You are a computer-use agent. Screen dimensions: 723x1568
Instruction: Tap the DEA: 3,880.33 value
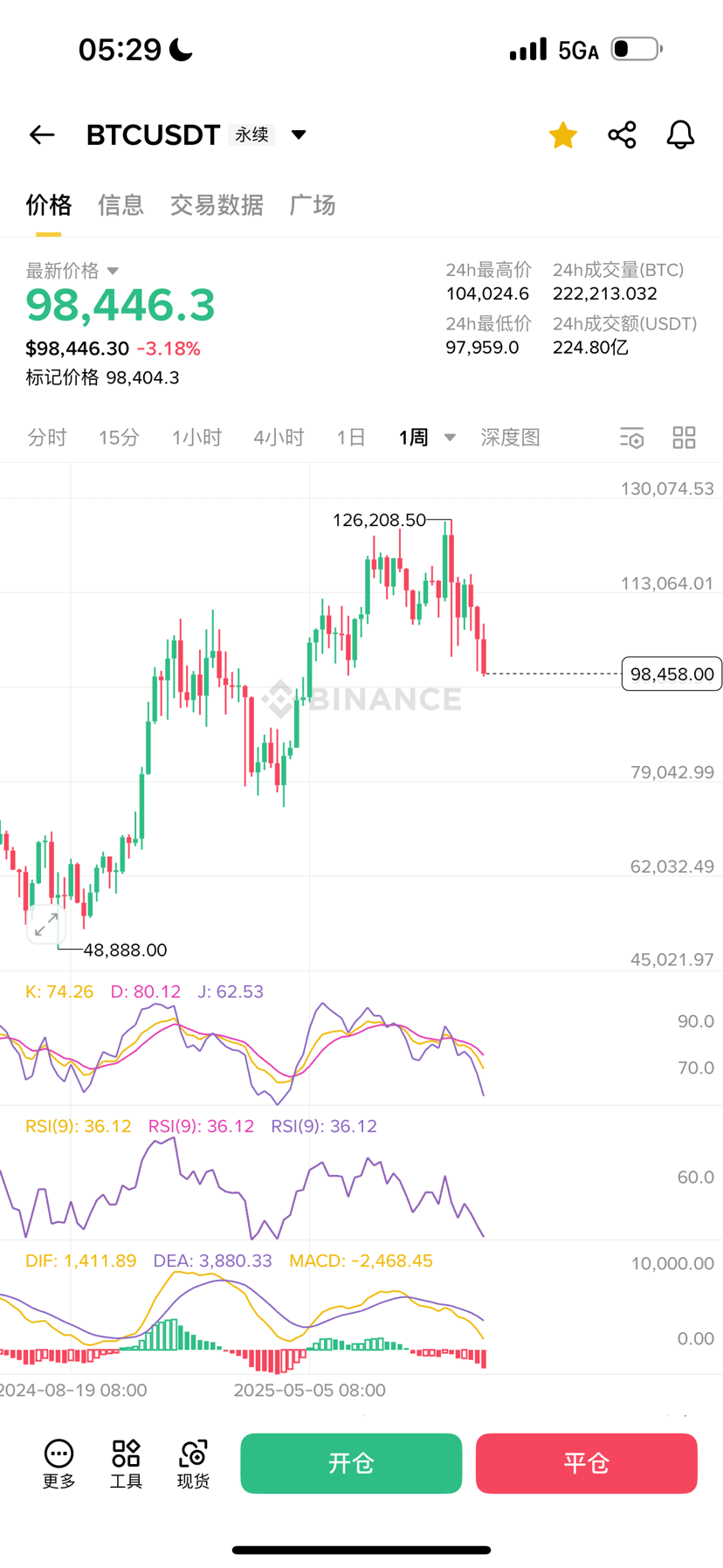click(x=212, y=1261)
